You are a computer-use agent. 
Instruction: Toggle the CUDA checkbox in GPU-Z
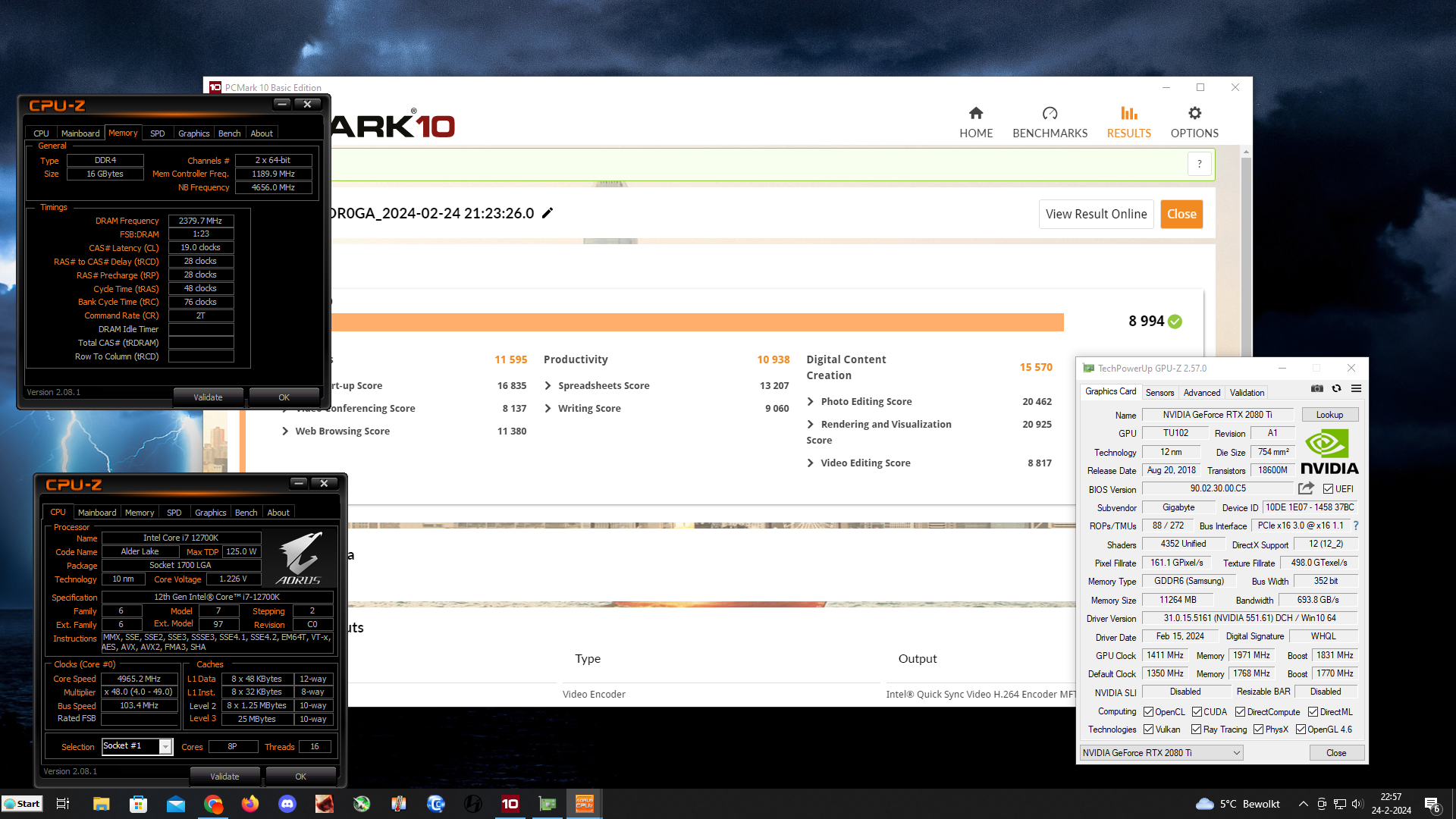click(x=1197, y=712)
